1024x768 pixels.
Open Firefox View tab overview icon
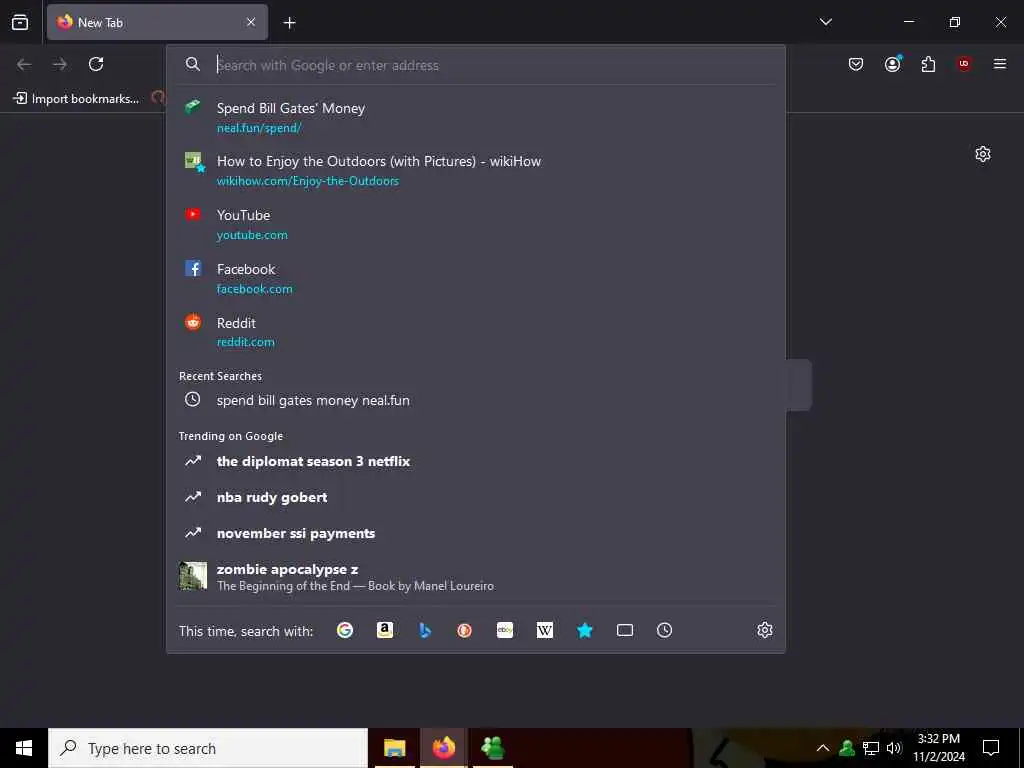tap(20, 22)
